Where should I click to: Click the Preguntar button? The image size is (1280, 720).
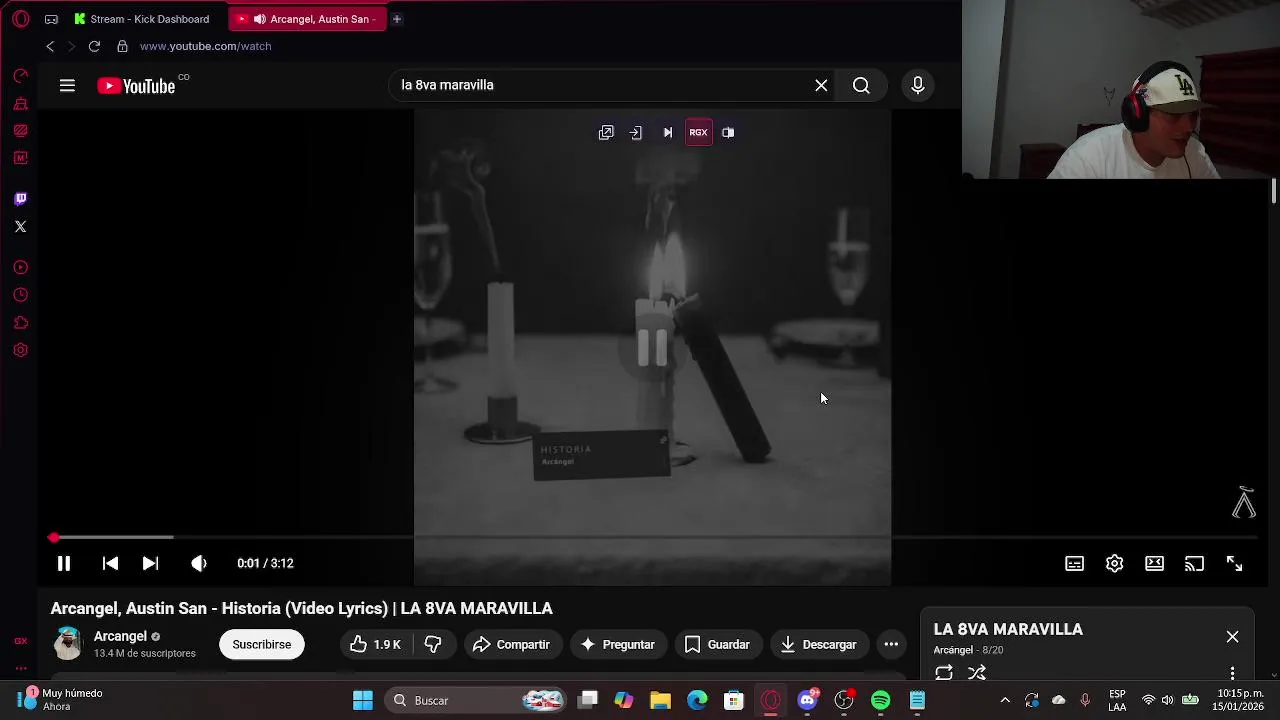coord(618,645)
